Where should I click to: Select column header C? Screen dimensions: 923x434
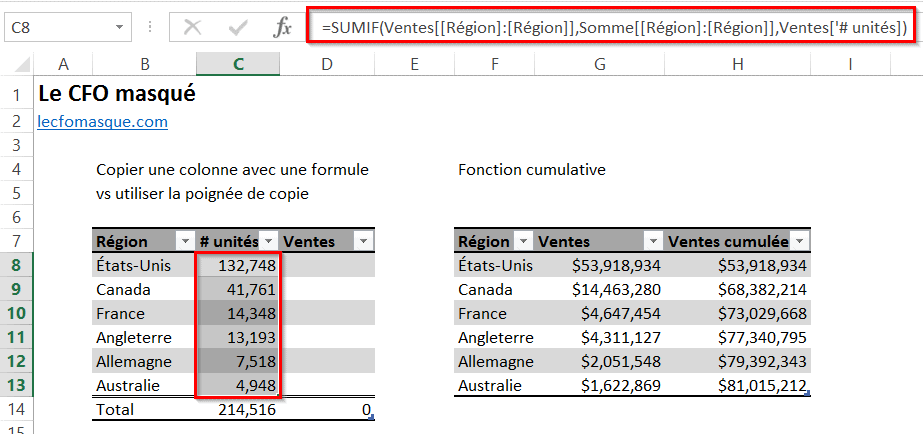238,64
